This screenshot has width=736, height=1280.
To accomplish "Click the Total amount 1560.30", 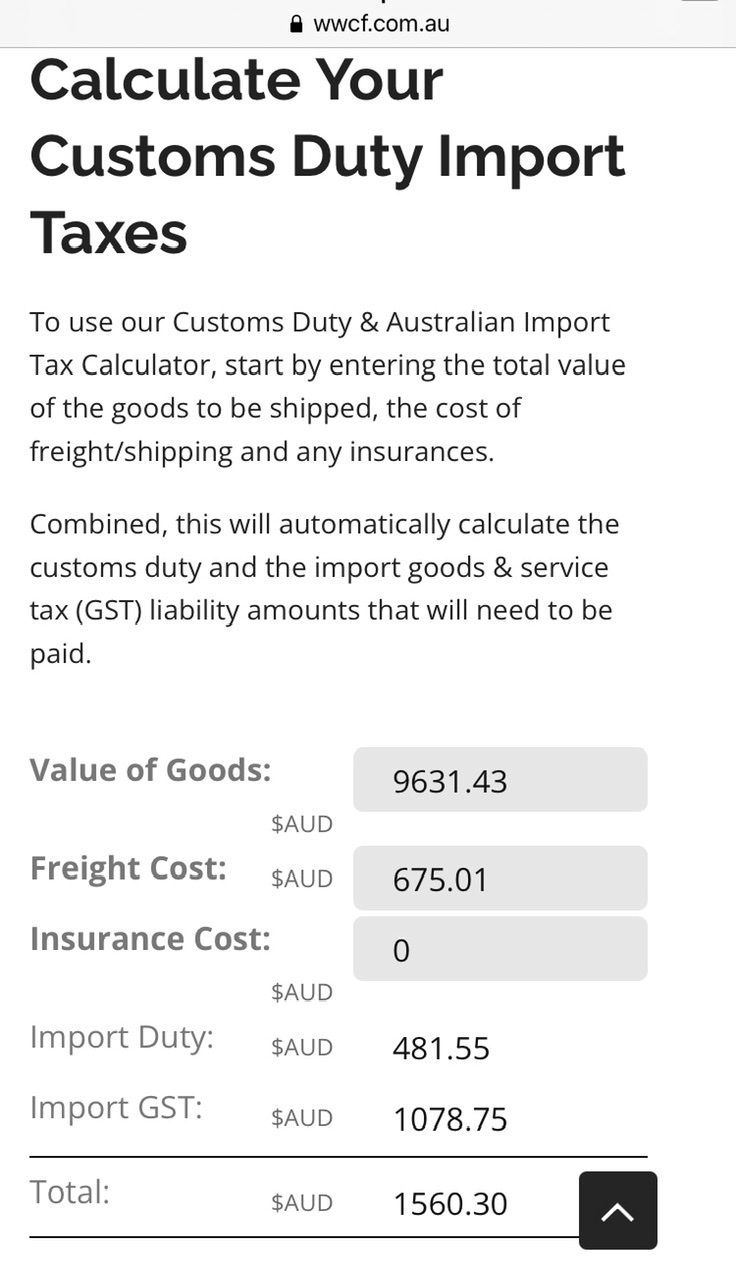I will (x=450, y=1204).
